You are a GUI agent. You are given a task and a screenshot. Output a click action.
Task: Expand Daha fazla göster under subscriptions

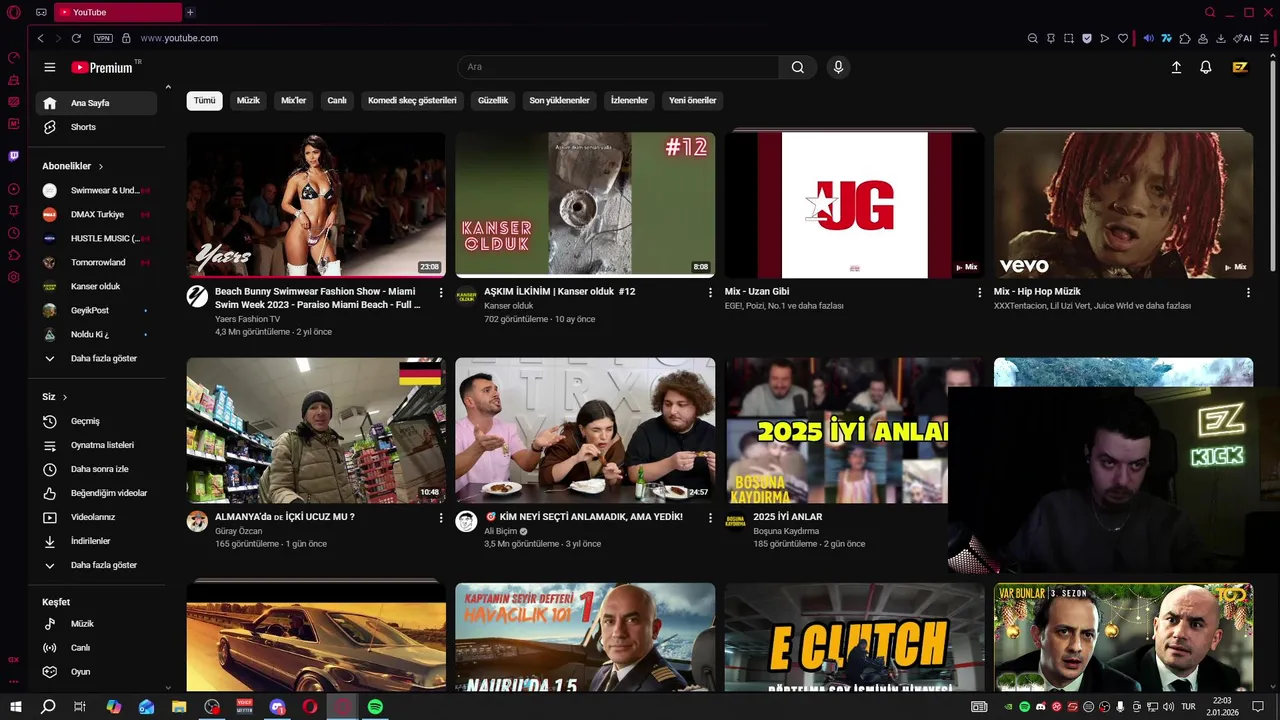coord(96,358)
